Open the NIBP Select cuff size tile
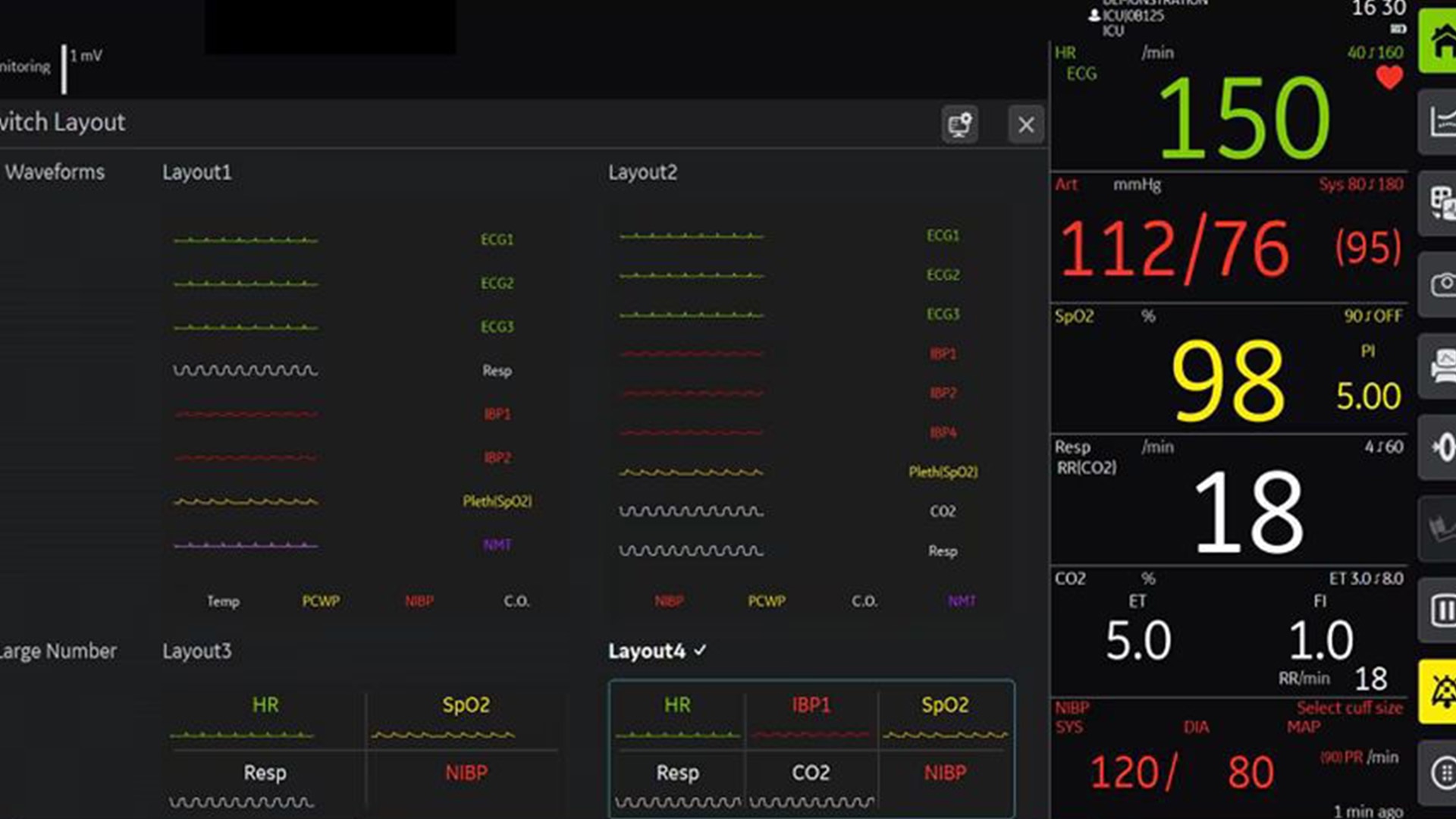 coord(1228,758)
